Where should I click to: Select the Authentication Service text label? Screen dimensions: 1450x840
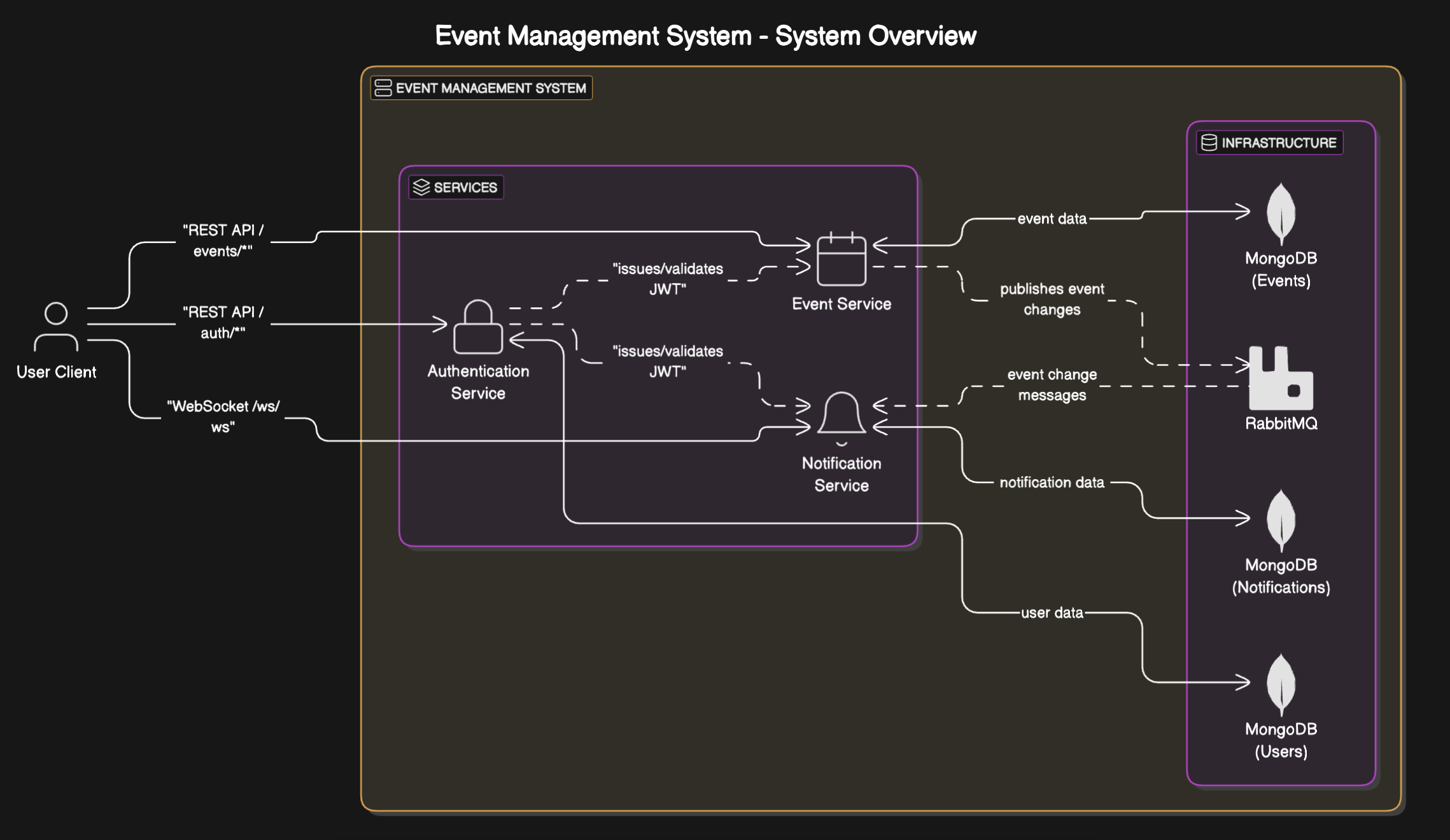pos(478,382)
